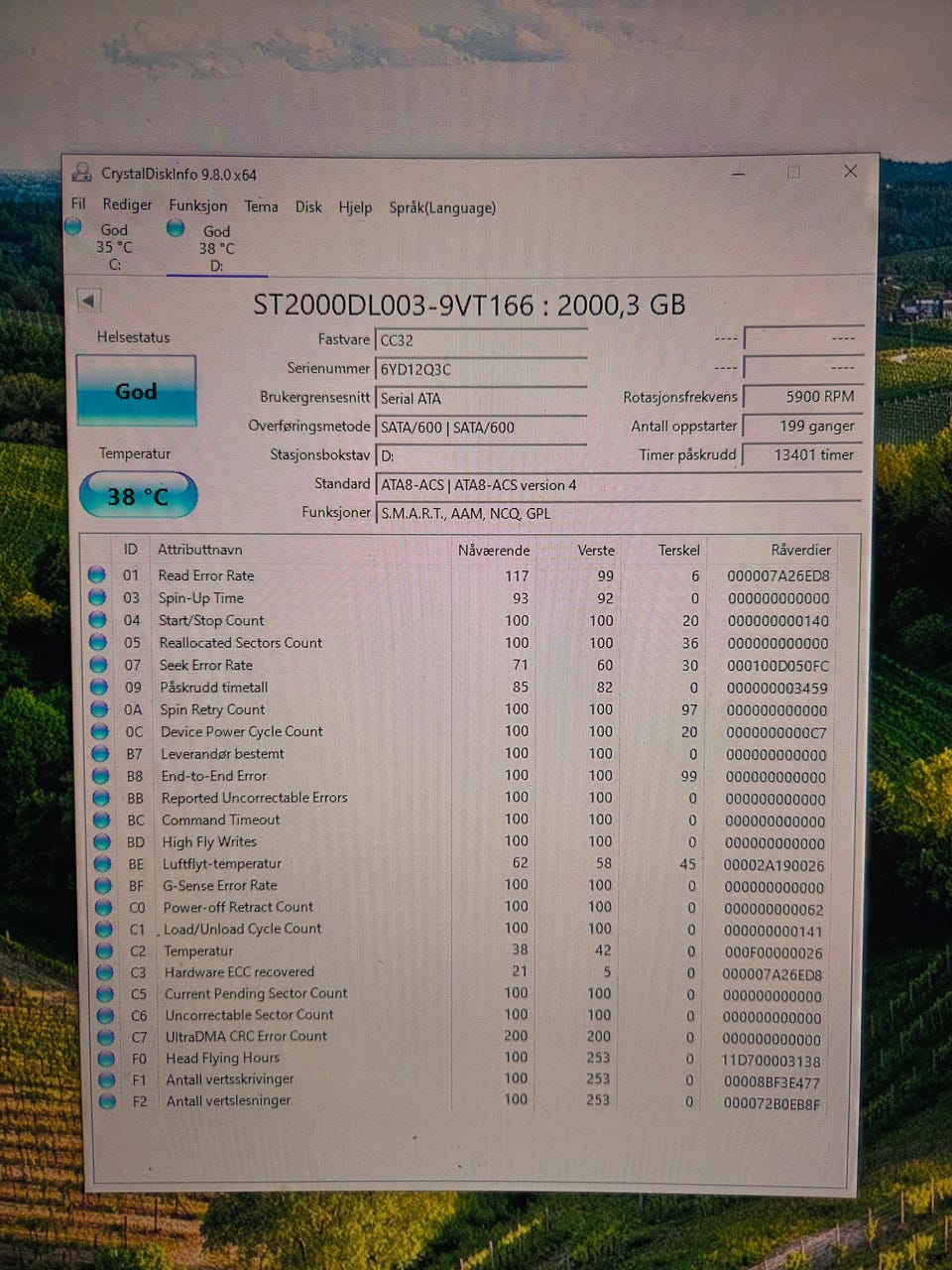Image resolution: width=952 pixels, height=1270 pixels.
Task: Maximize the CrystalDiskInfo window
Action: 793,172
